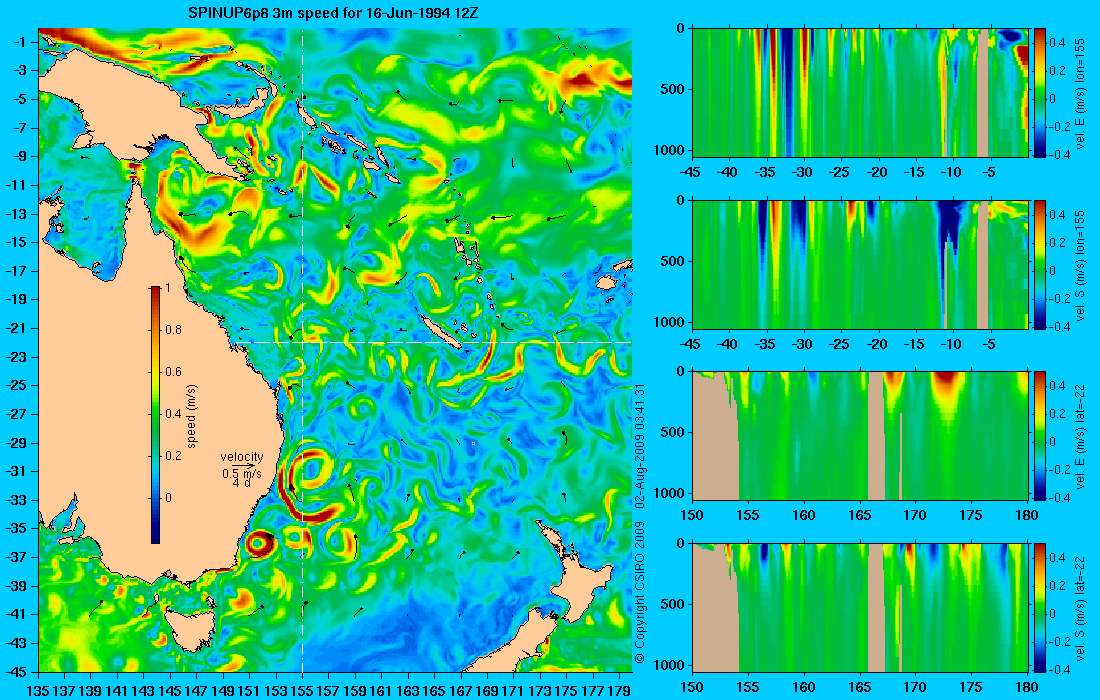Image resolution: width=1100 pixels, height=700 pixels.
Task: Click the "velocity" legend label
Action: [241, 457]
